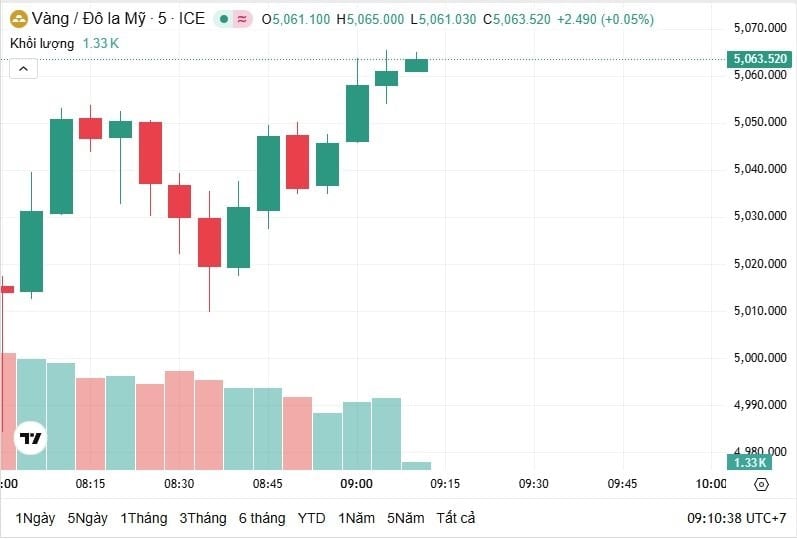Viewport: 797px width, 539px height.
Task: Select the 1Ngày time range
Action: [35, 518]
